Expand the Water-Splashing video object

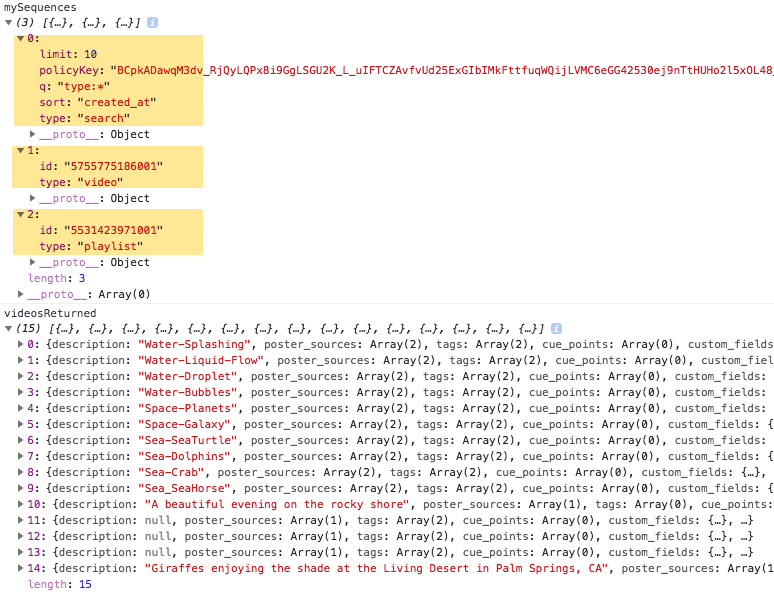point(21,344)
